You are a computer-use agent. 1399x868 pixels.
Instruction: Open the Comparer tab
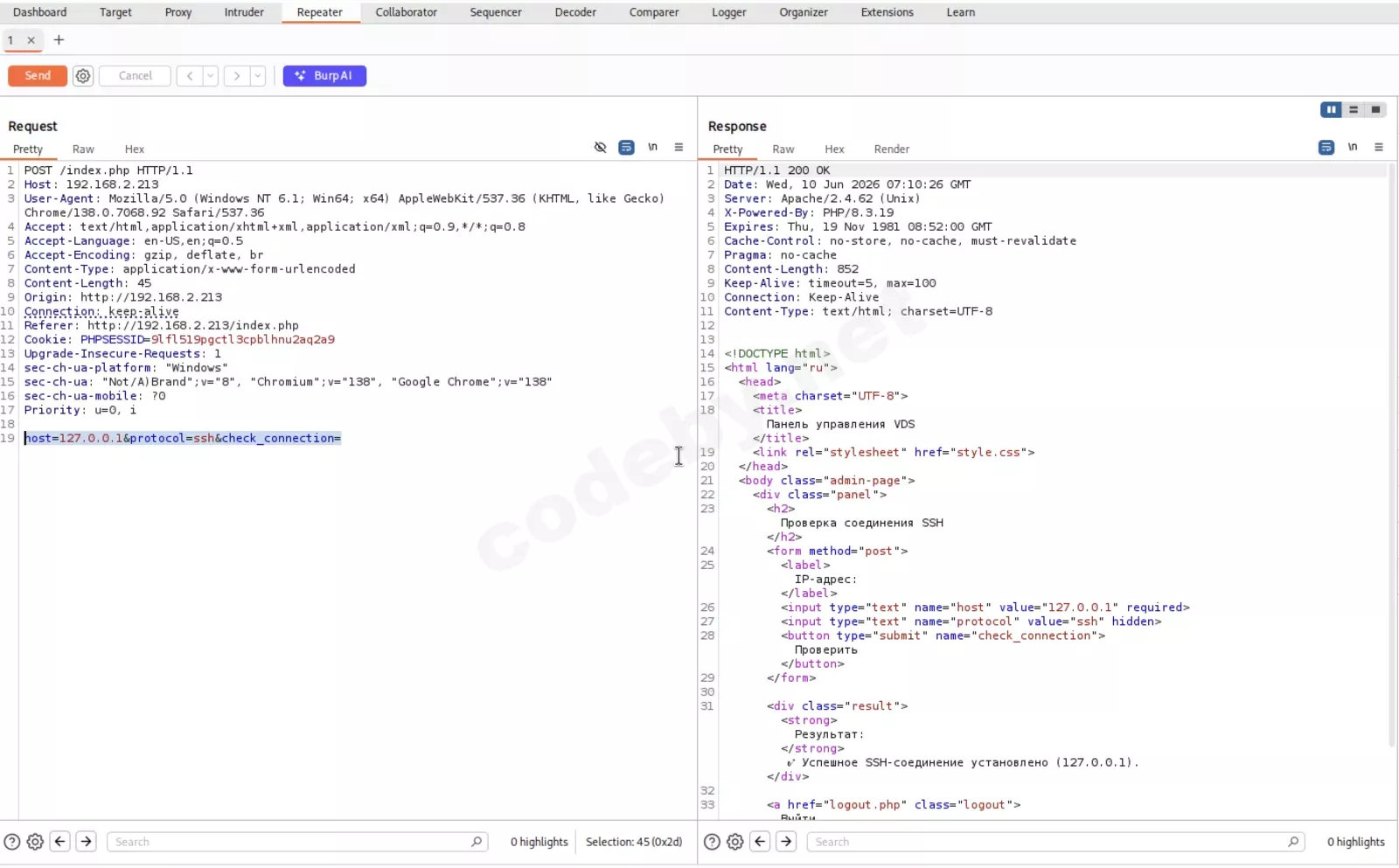click(x=654, y=12)
